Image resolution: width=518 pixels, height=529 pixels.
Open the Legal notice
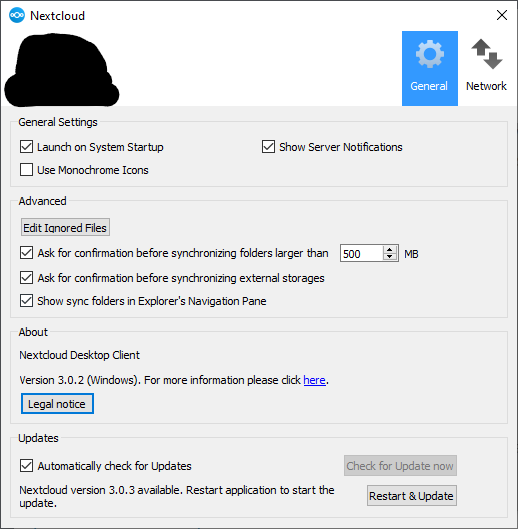coord(57,403)
